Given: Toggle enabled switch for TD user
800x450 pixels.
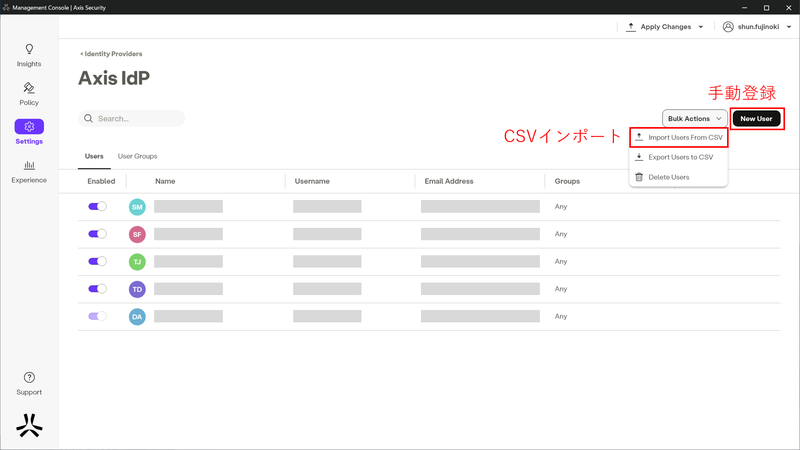Looking at the screenshot, I should point(97,289).
